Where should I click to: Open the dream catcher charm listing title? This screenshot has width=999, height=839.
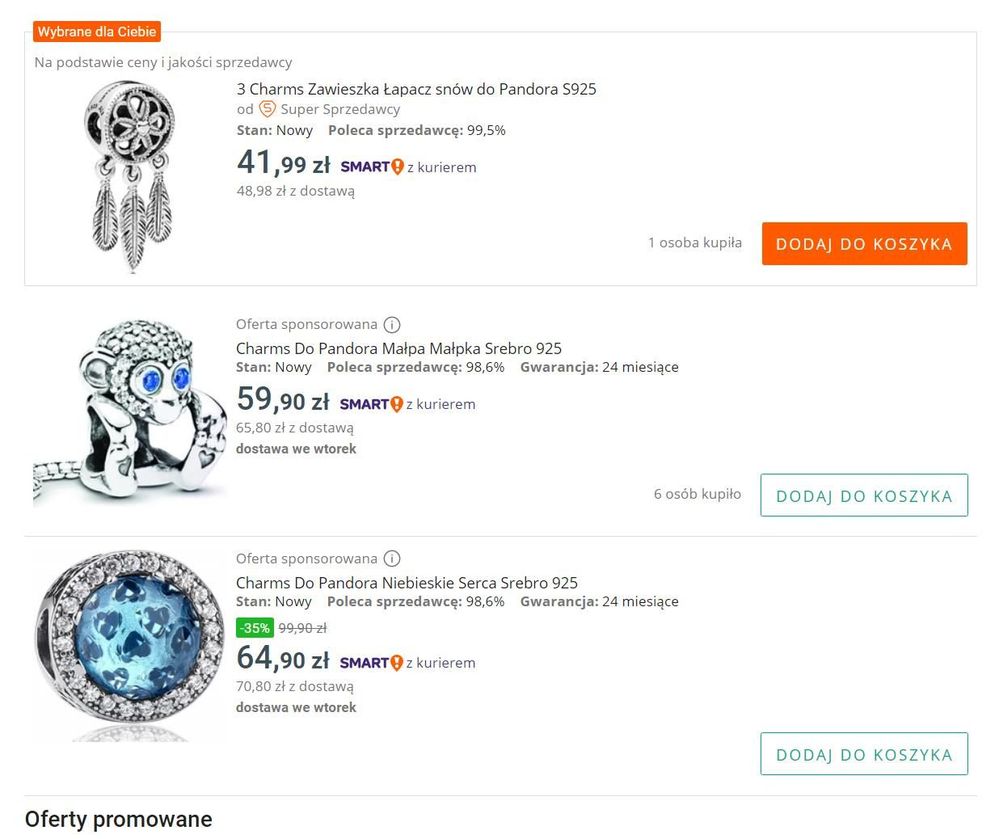(416, 89)
